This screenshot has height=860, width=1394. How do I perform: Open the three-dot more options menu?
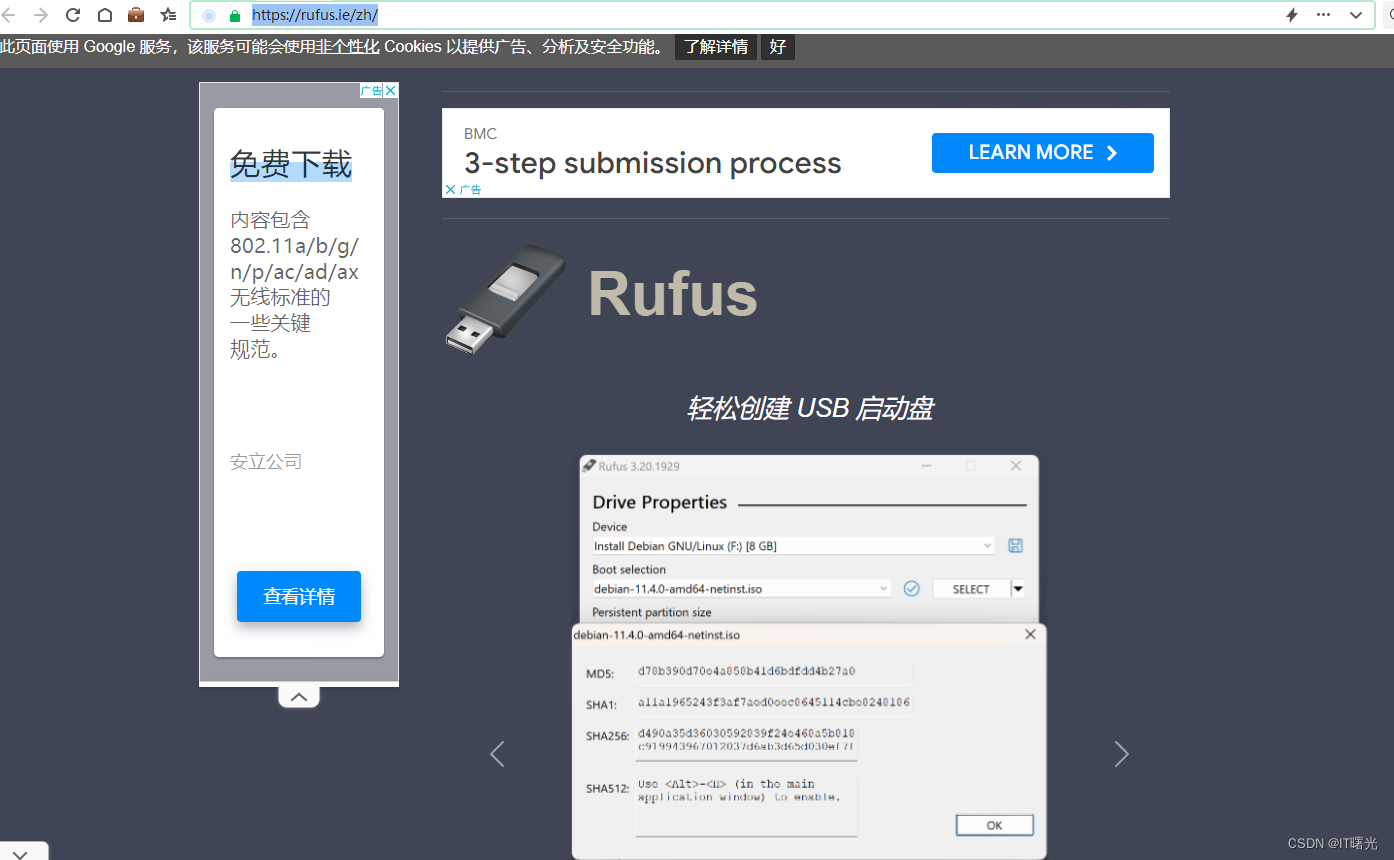tap(1324, 15)
